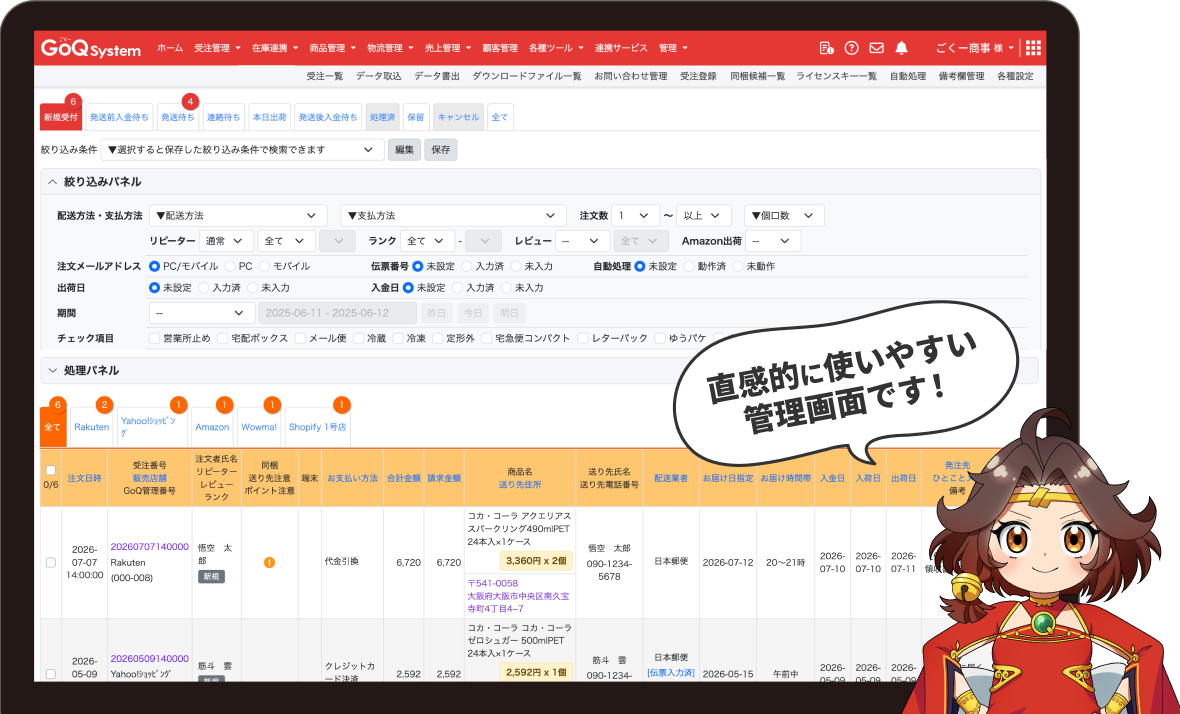1180x714 pixels.
Task: Open the help question mark icon
Action: pos(851,48)
